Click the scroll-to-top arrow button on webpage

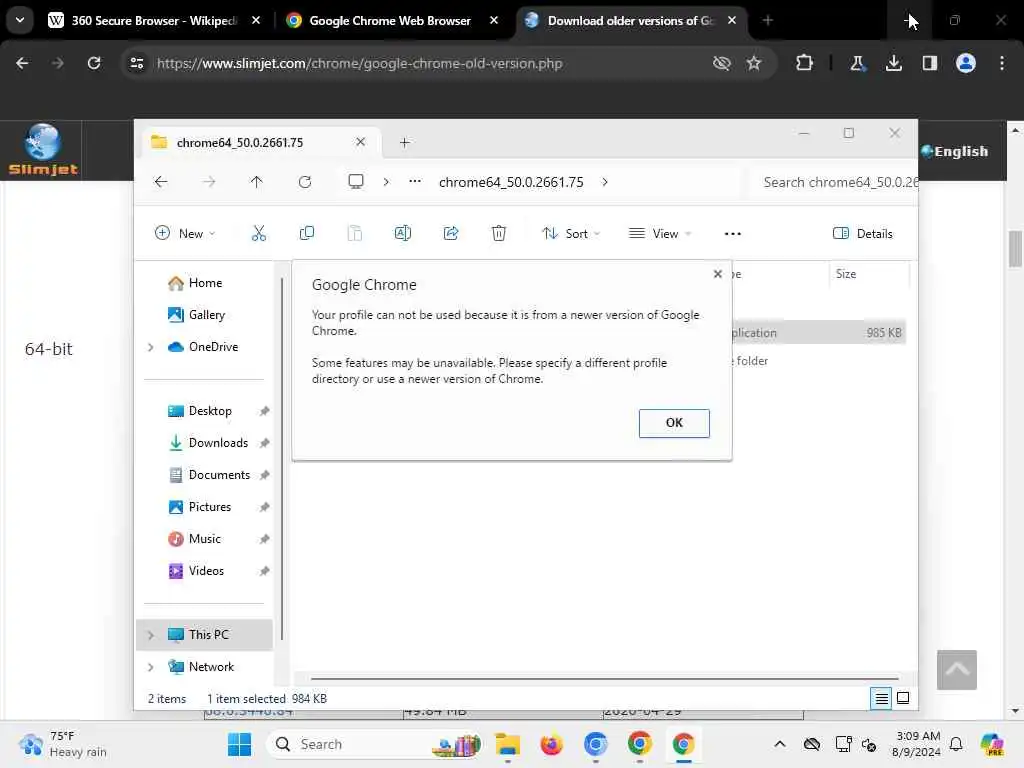(956, 670)
